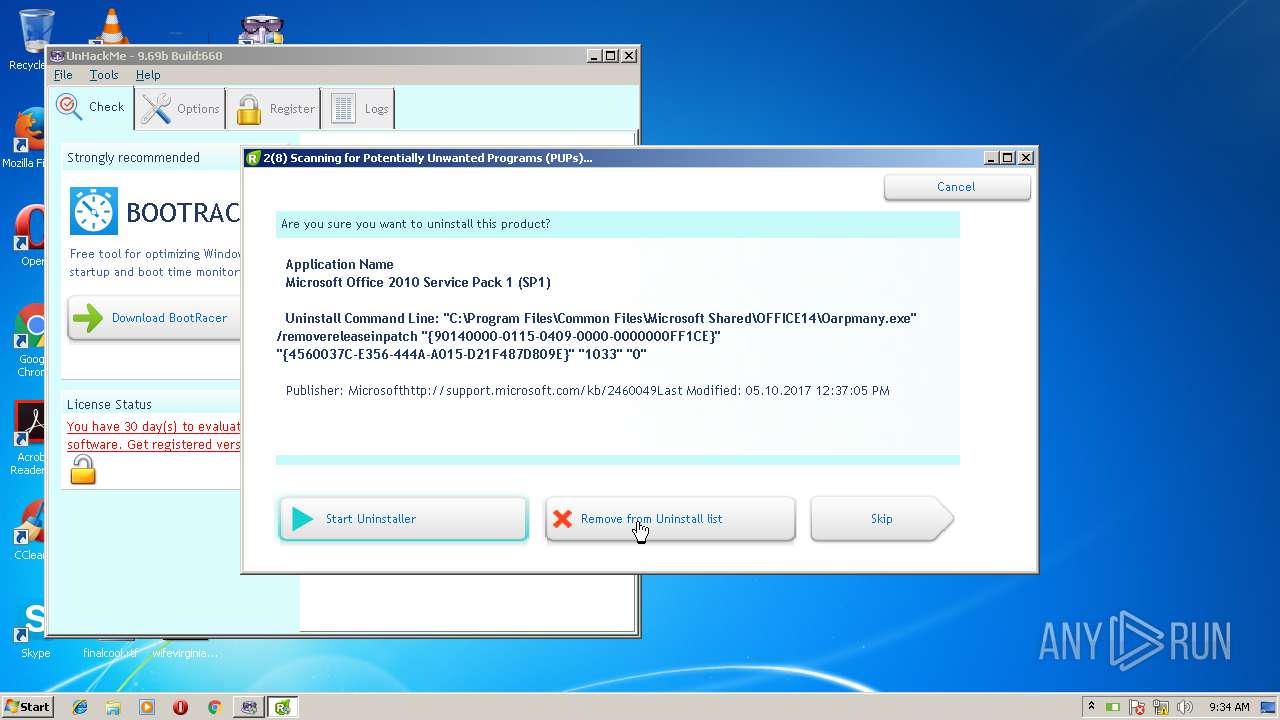Skip this product in the scan dialog
Screen dimensions: 1280x720
point(881,519)
